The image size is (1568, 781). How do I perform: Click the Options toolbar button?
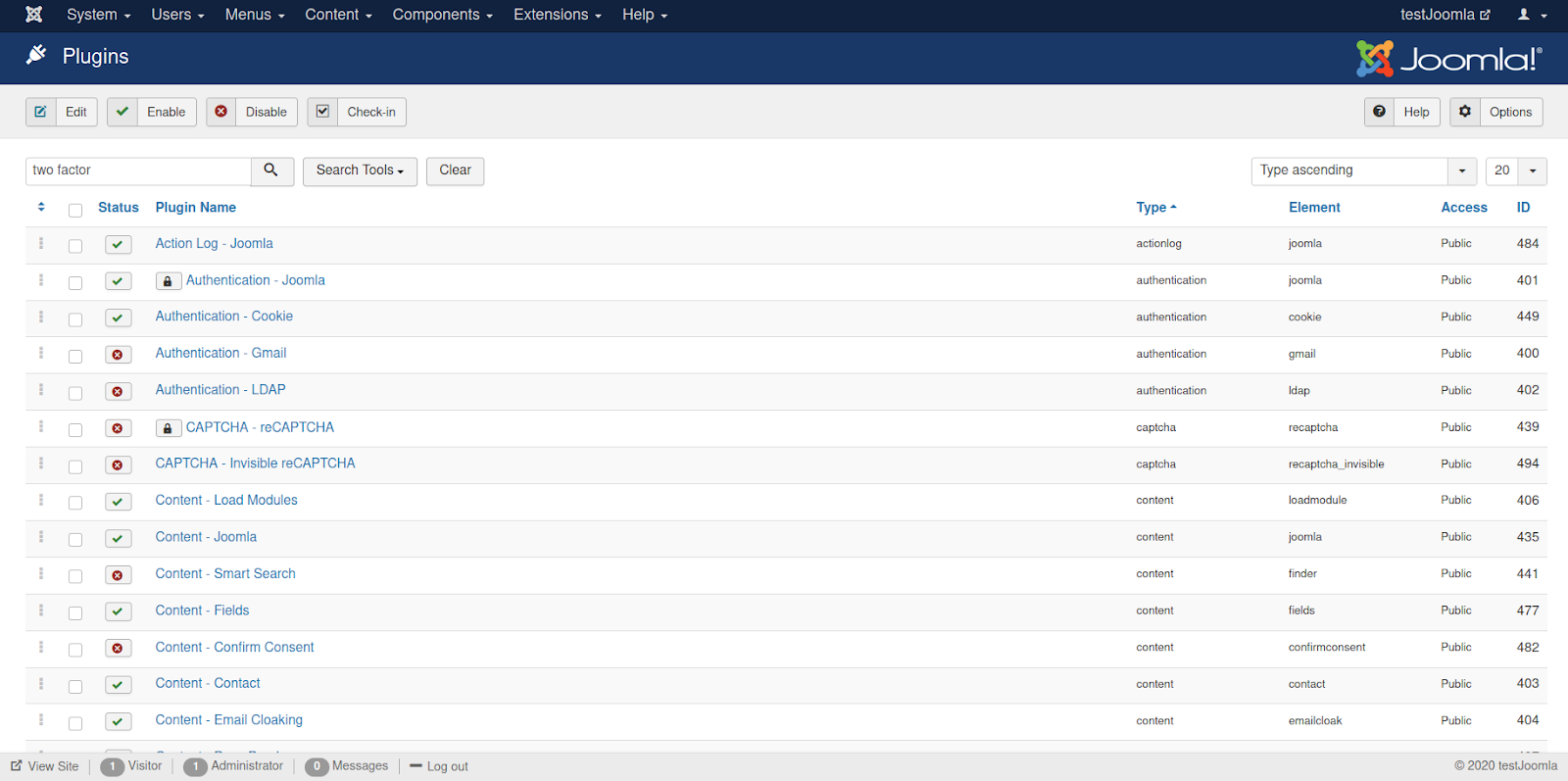click(1496, 112)
